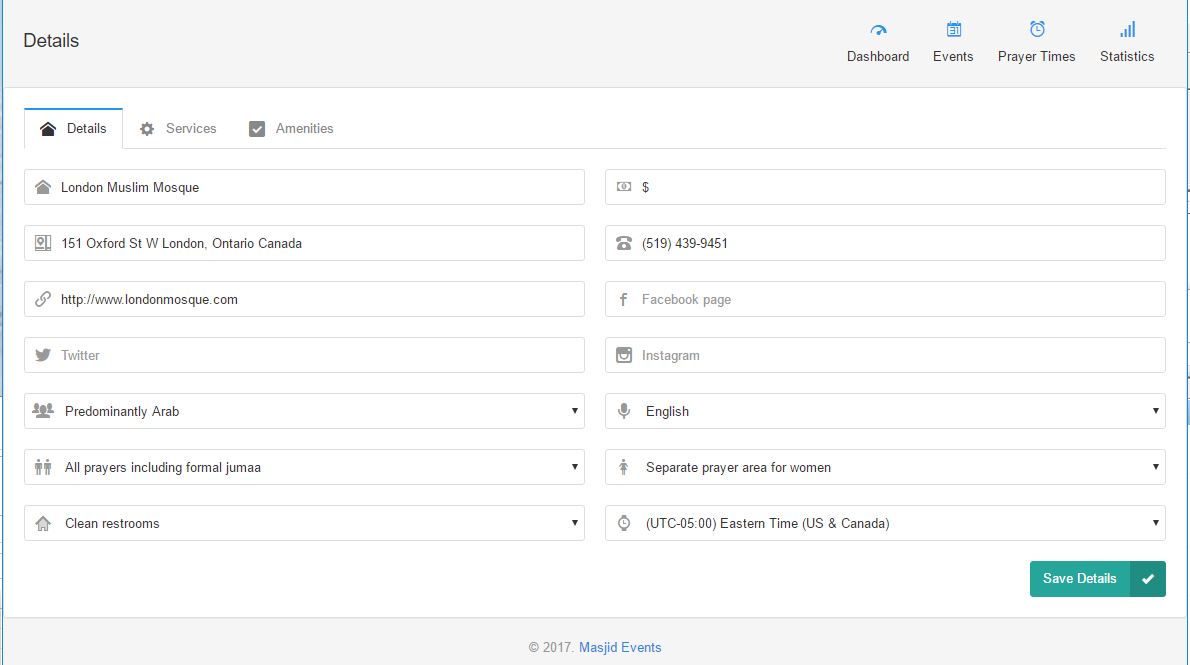This screenshot has width=1190, height=665.
Task: Click the checkmark on Save Details button
Action: click(1148, 578)
